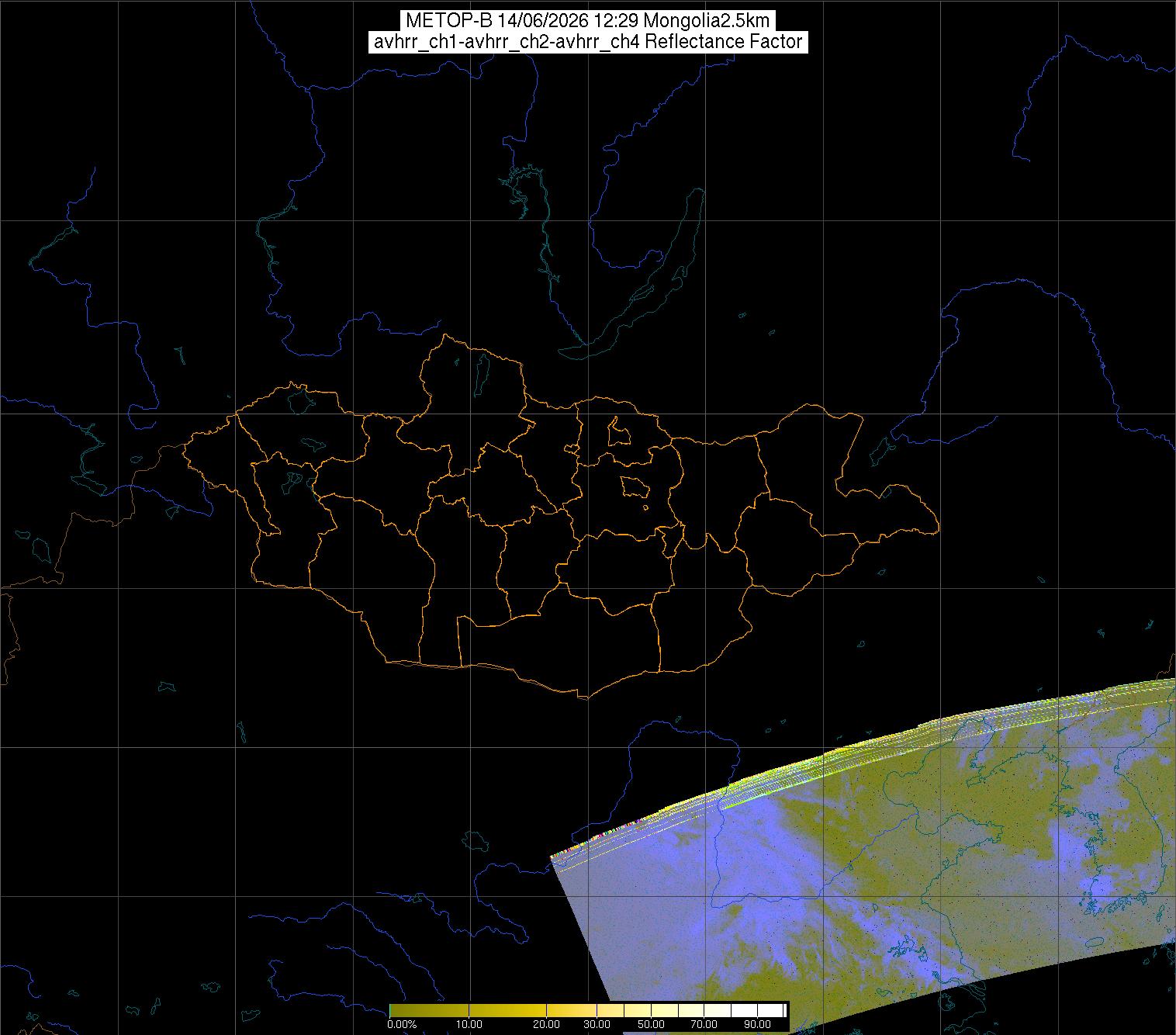
Task: Click the 0.00% label under the color bar
Action: point(402,1024)
